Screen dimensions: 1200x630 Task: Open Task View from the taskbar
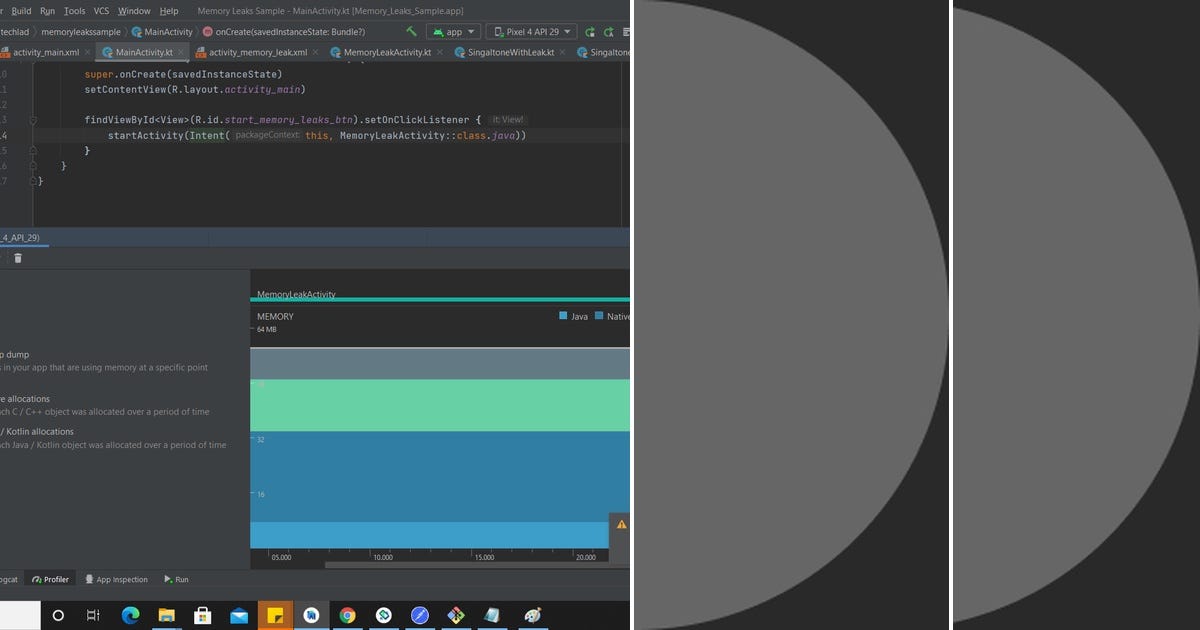click(93, 615)
